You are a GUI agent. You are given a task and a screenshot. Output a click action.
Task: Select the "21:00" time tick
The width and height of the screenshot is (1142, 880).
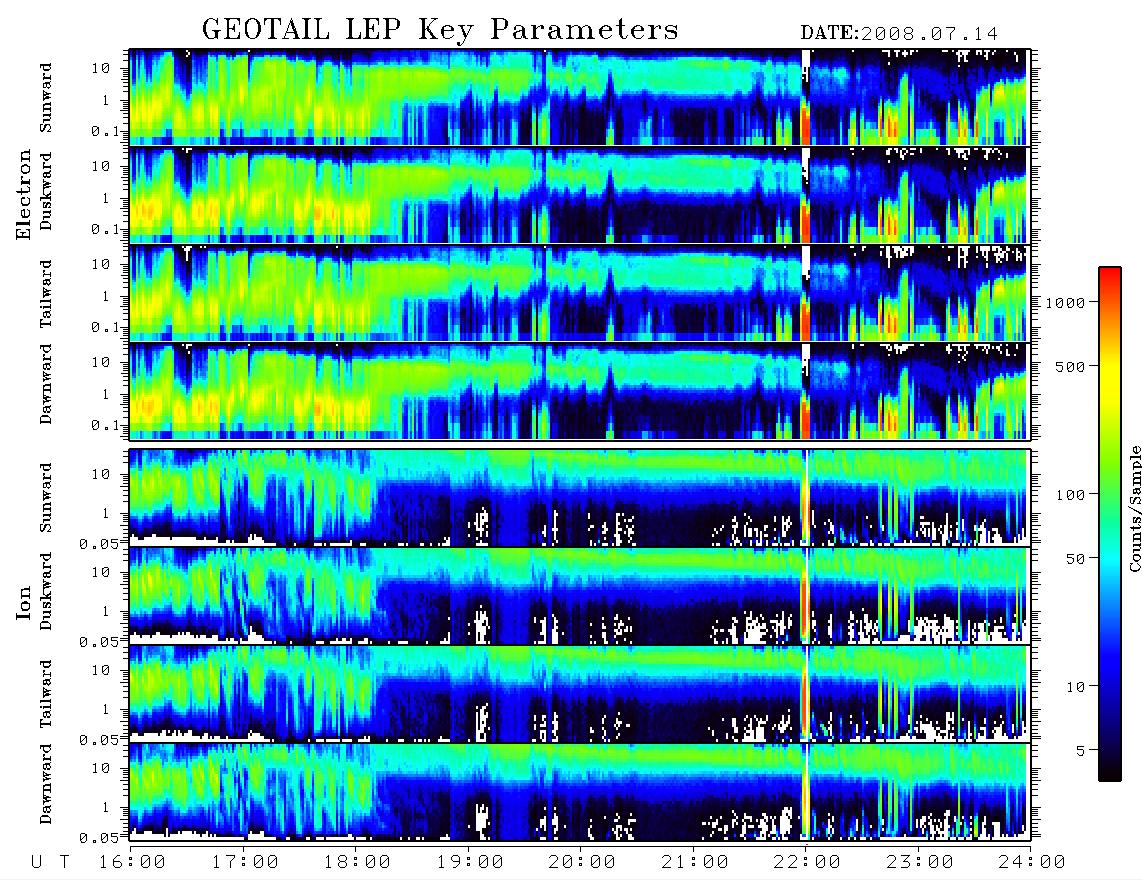[695, 863]
